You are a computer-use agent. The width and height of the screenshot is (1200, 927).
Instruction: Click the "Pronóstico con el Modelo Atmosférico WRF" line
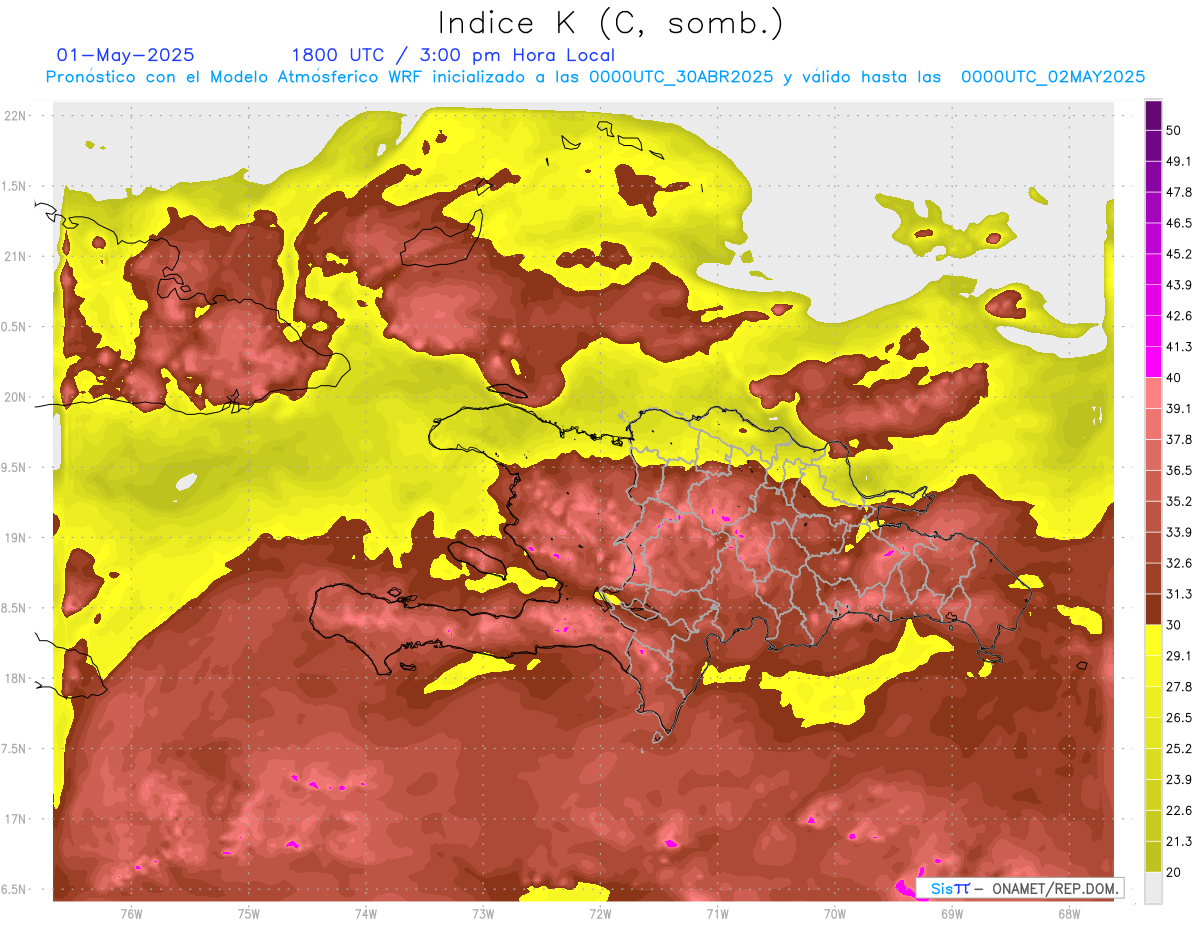[595, 77]
